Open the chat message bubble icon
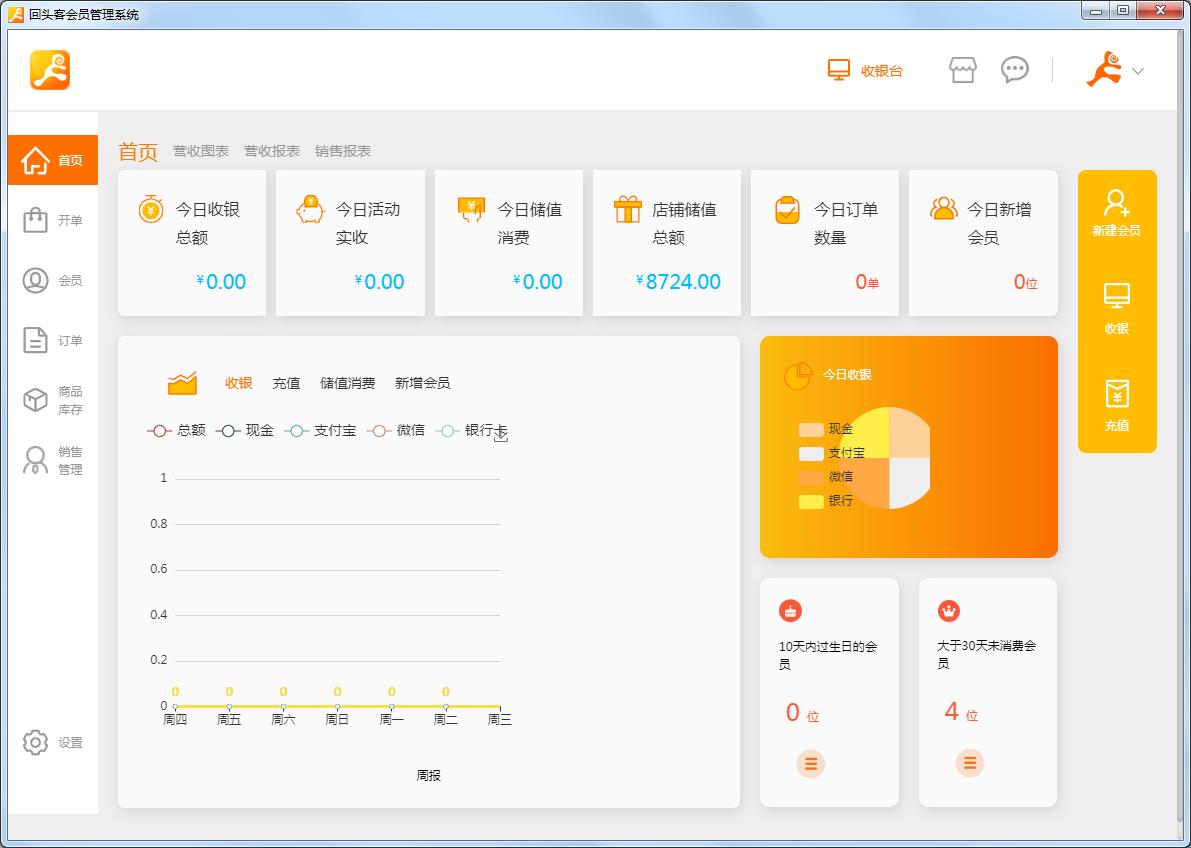The width and height of the screenshot is (1191, 848). click(x=1015, y=70)
